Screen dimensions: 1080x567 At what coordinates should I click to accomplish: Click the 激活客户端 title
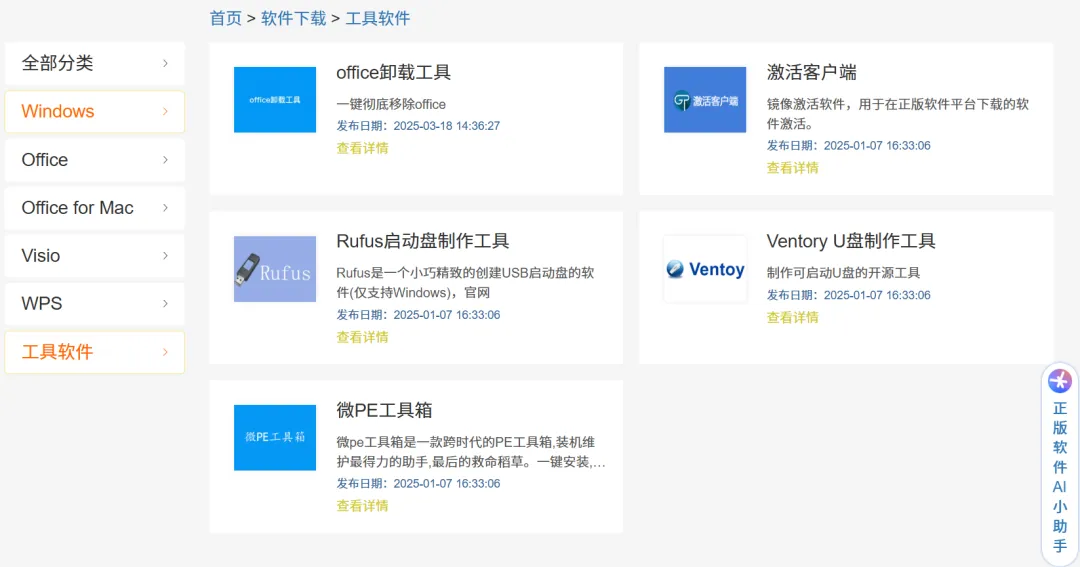[811, 72]
